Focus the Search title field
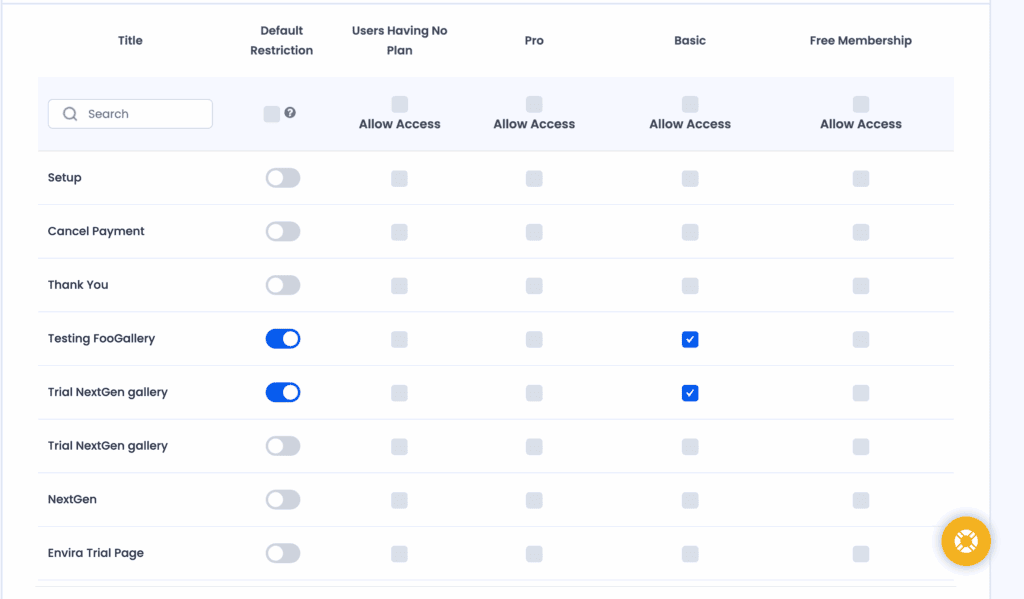Viewport: 1024px width, 599px height. tap(130, 114)
